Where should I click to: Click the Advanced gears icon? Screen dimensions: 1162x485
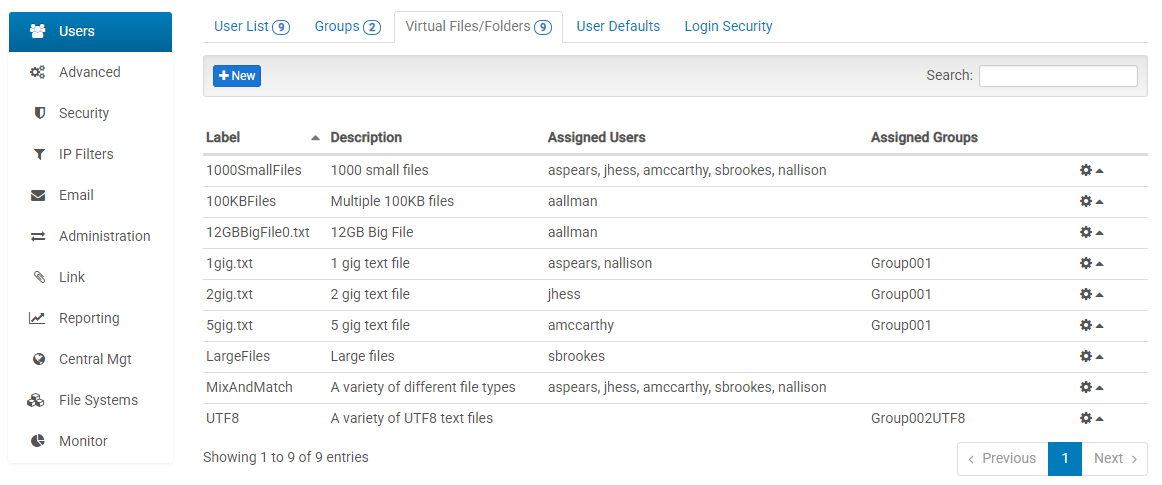coord(37,72)
